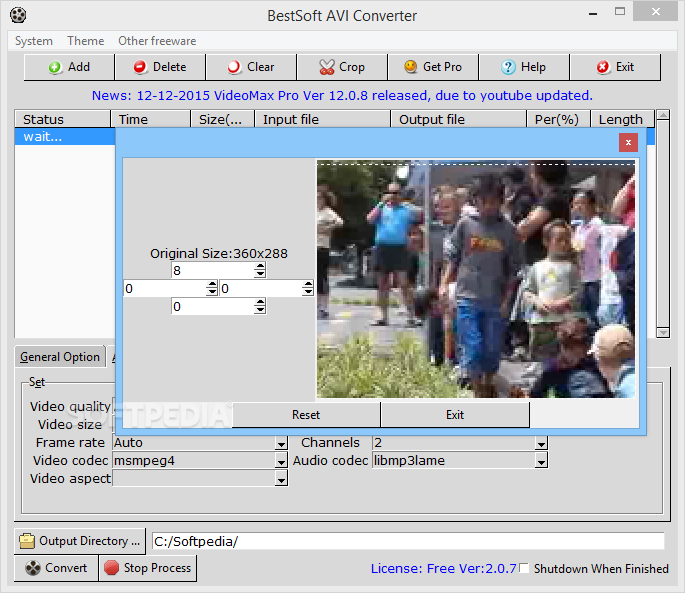Click the Get Pro smiley button
This screenshot has height=593, width=685.
(433, 67)
